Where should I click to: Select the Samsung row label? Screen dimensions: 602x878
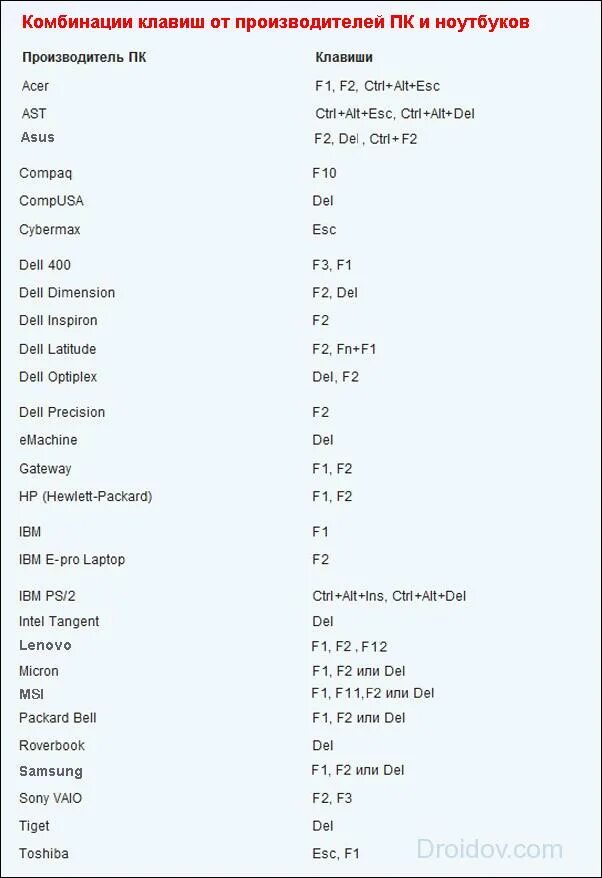50,771
